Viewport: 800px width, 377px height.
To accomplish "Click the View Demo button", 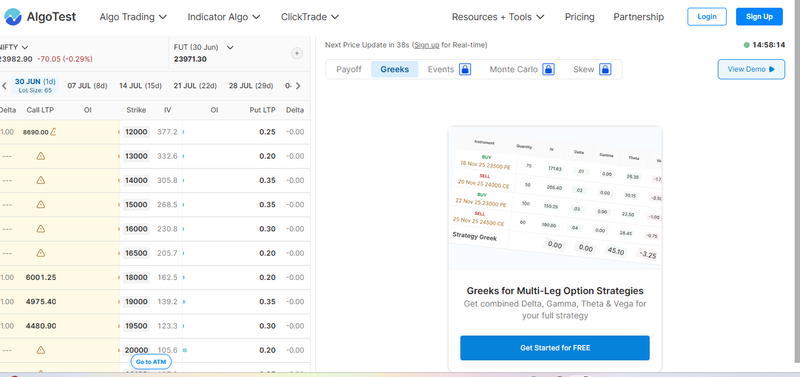I will point(751,69).
